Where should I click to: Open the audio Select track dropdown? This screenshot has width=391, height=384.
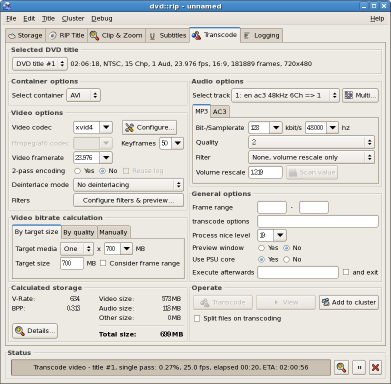[286, 95]
